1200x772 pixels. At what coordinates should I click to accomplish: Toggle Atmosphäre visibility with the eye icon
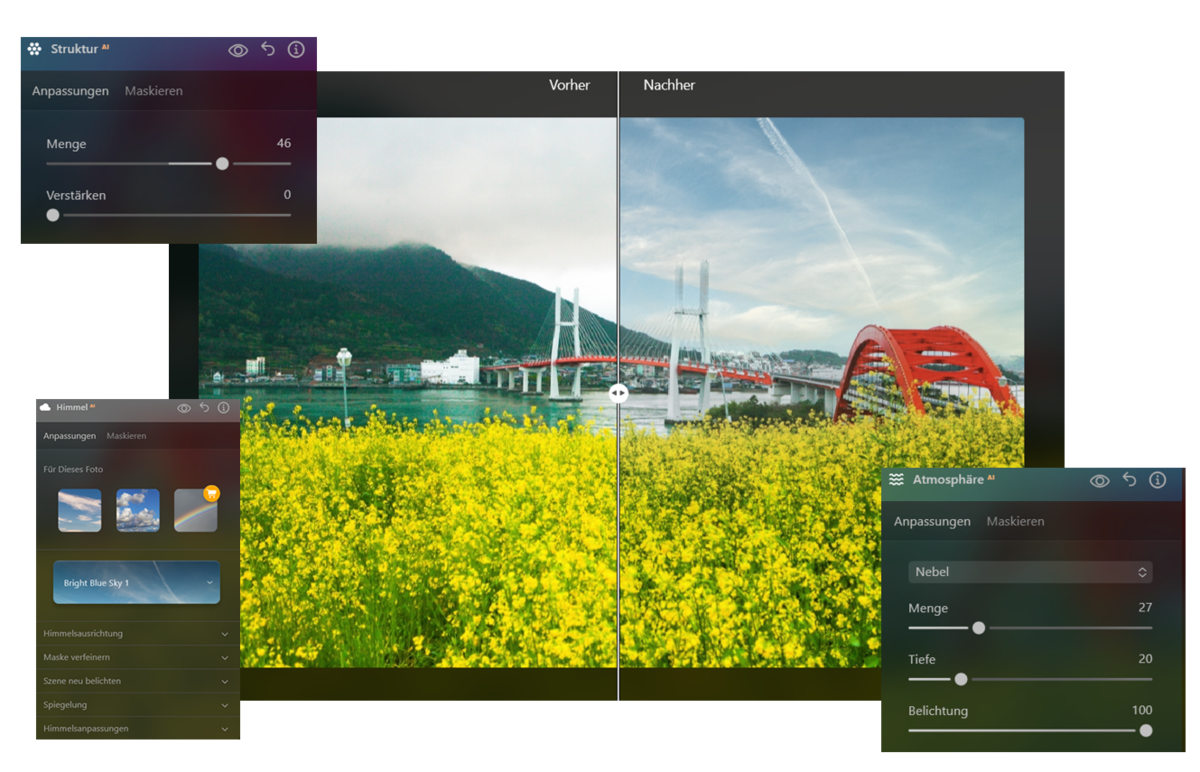click(x=1099, y=480)
